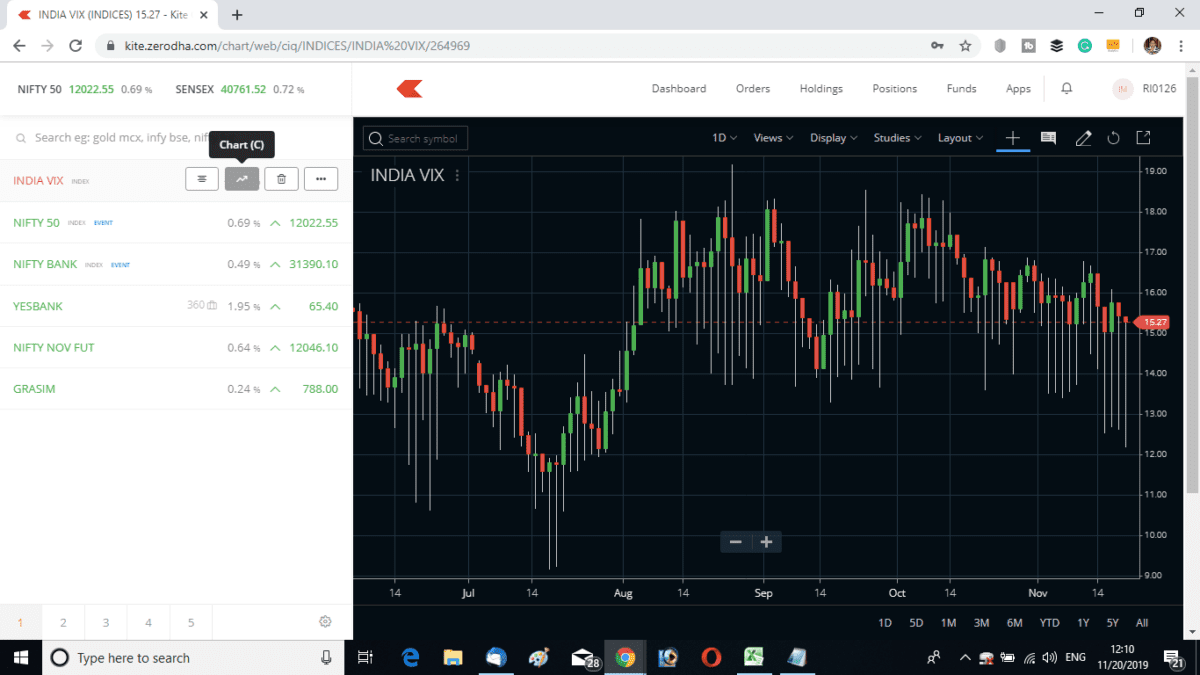The image size is (1200, 675).
Task: Set chart range to 6M
Action: pyautogui.click(x=1014, y=623)
